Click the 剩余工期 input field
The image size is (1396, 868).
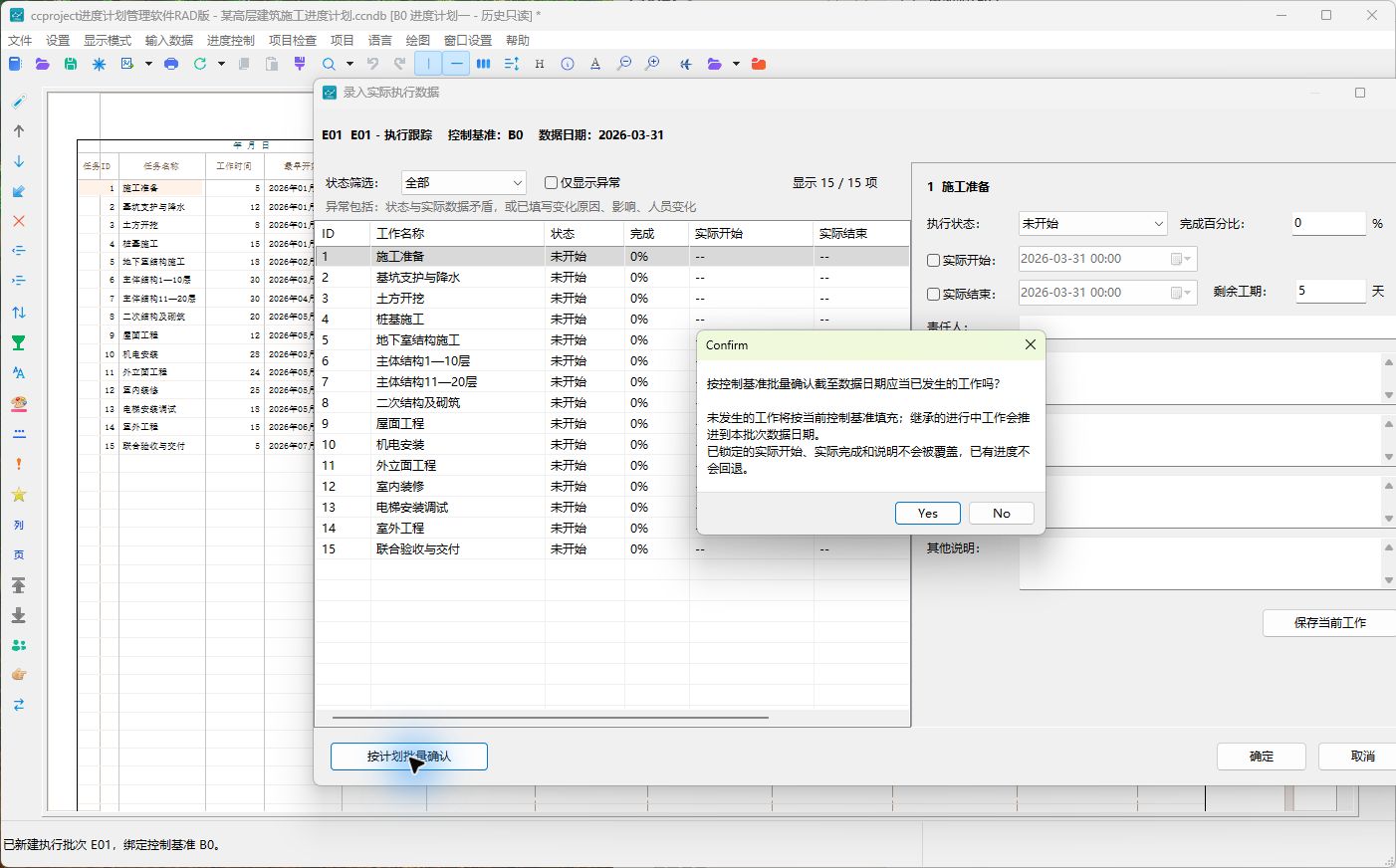1329,291
